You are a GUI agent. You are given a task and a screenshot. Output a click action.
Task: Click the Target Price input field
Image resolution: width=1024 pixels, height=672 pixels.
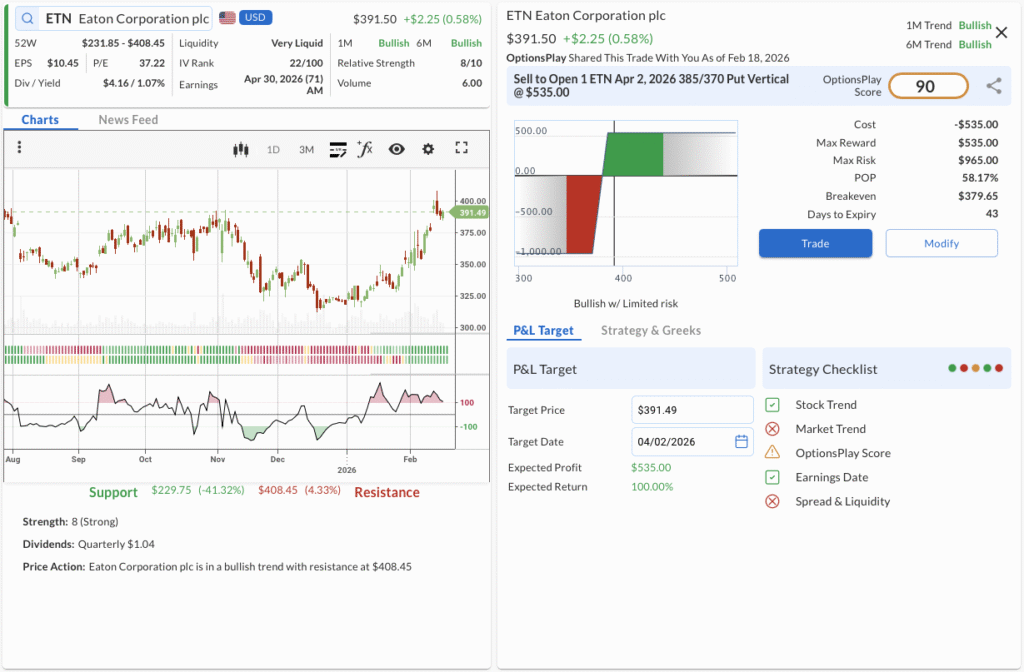(x=692, y=410)
